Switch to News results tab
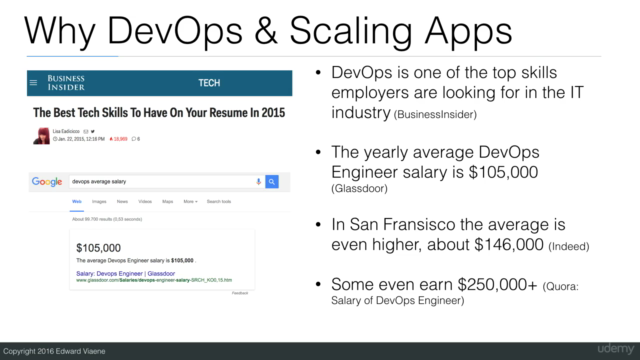The image size is (640, 360). [122, 202]
